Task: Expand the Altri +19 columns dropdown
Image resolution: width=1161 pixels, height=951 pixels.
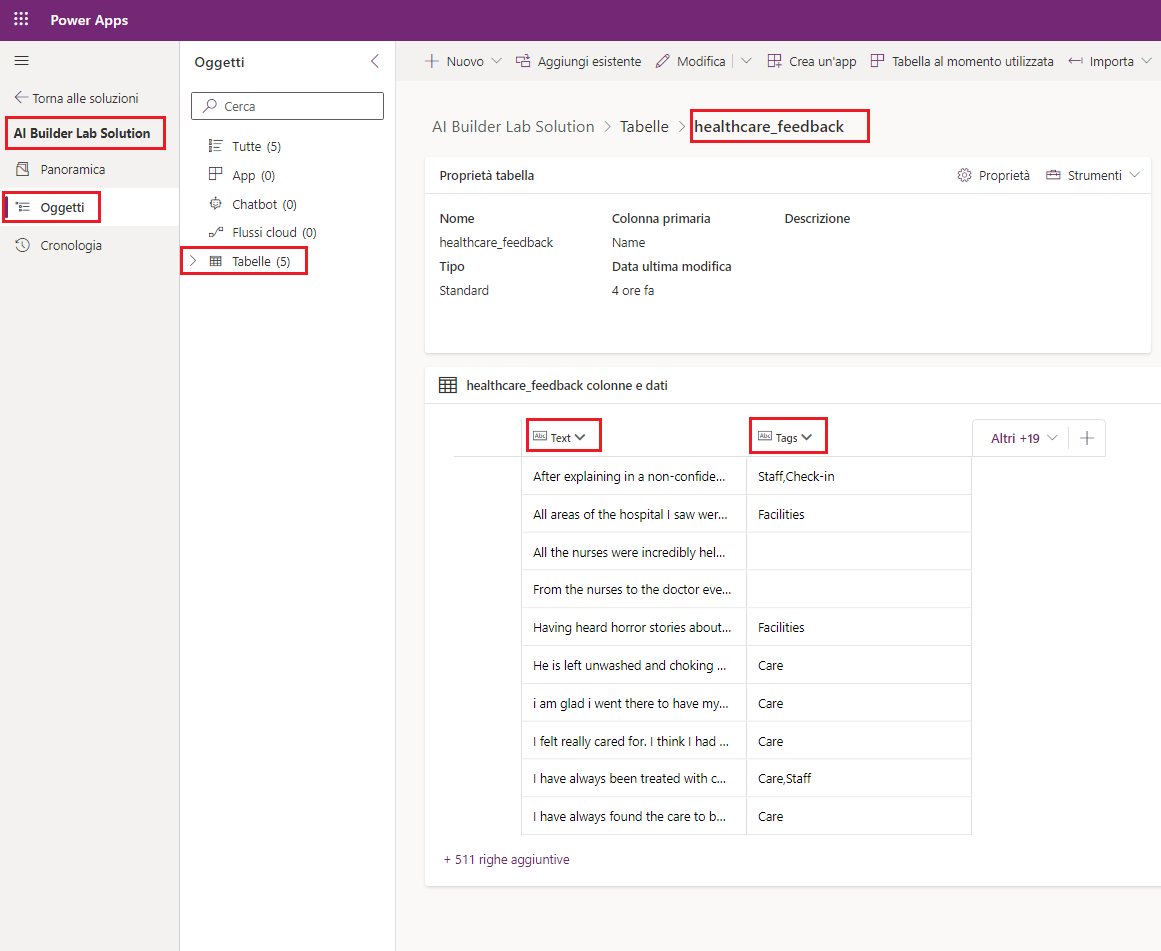Action: tap(1024, 438)
